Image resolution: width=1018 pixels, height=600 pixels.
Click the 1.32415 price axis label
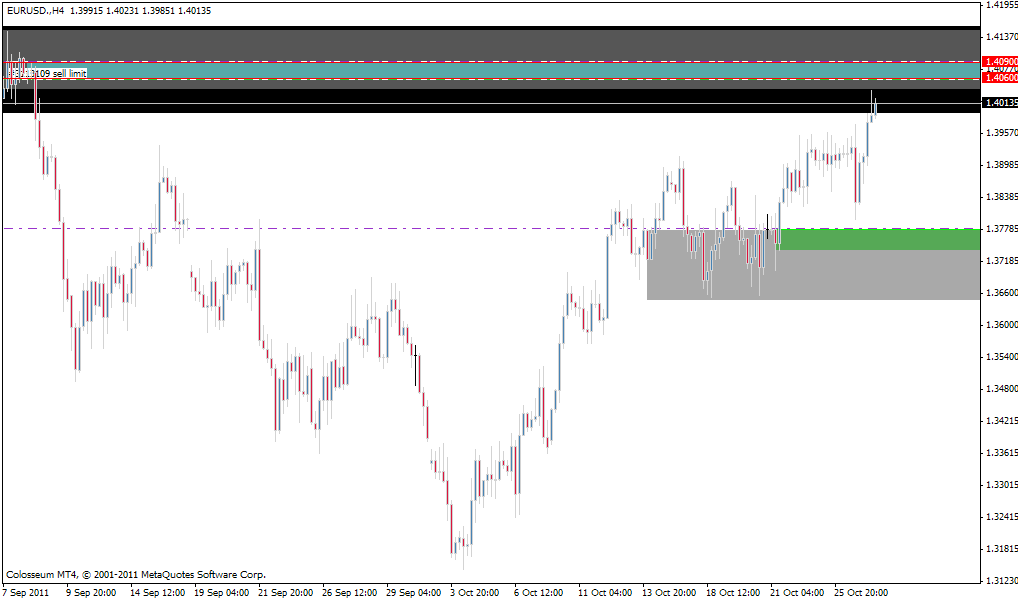[1002, 517]
